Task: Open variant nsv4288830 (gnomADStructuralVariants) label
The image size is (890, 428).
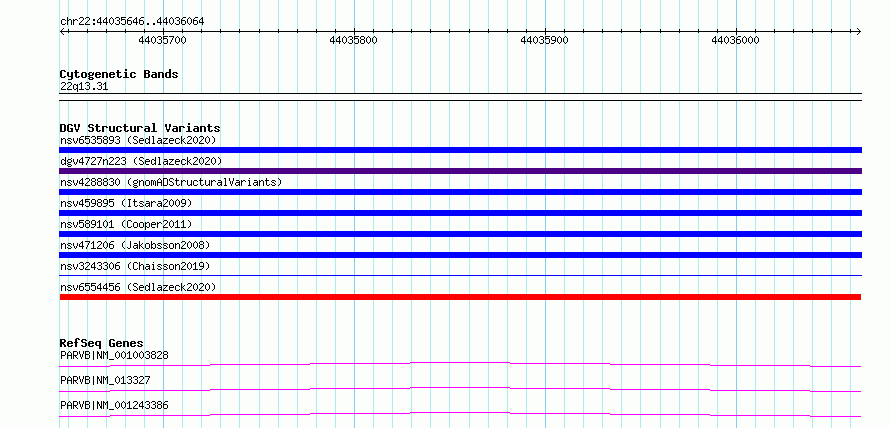Action: (x=171, y=182)
